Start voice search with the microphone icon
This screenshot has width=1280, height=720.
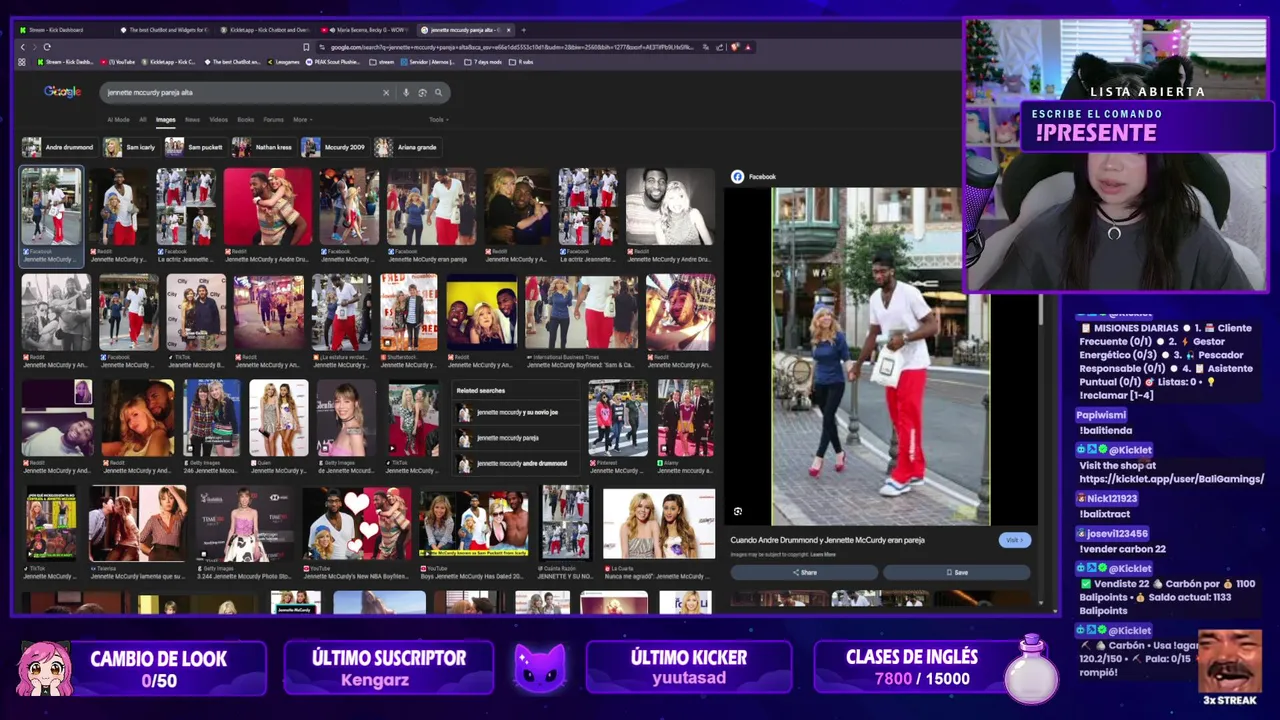(x=406, y=92)
